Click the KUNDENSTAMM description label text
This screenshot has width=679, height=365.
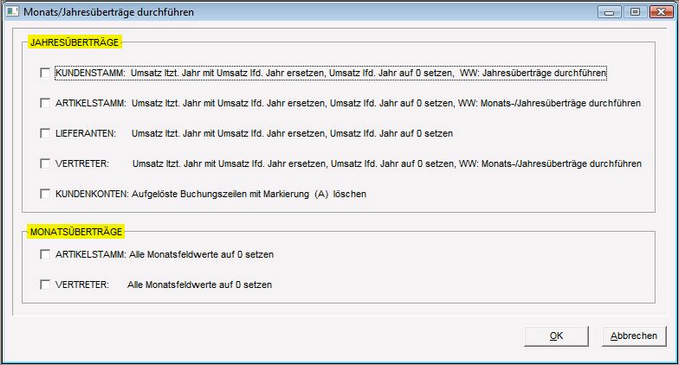click(331, 73)
